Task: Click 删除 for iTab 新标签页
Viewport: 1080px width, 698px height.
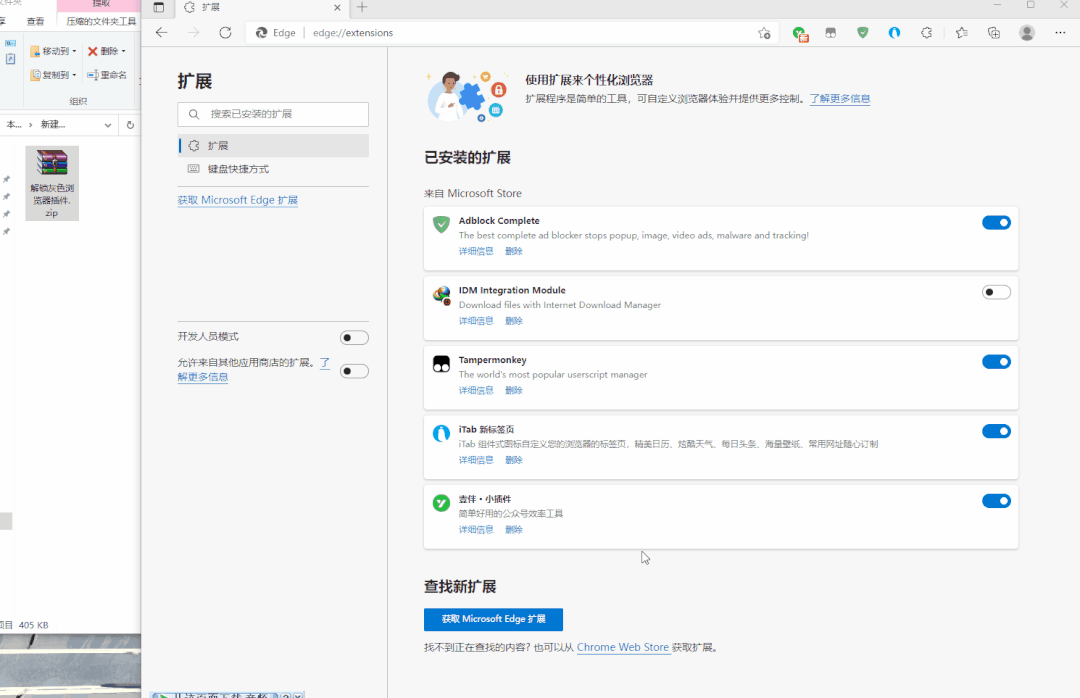Action: click(x=514, y=460)
